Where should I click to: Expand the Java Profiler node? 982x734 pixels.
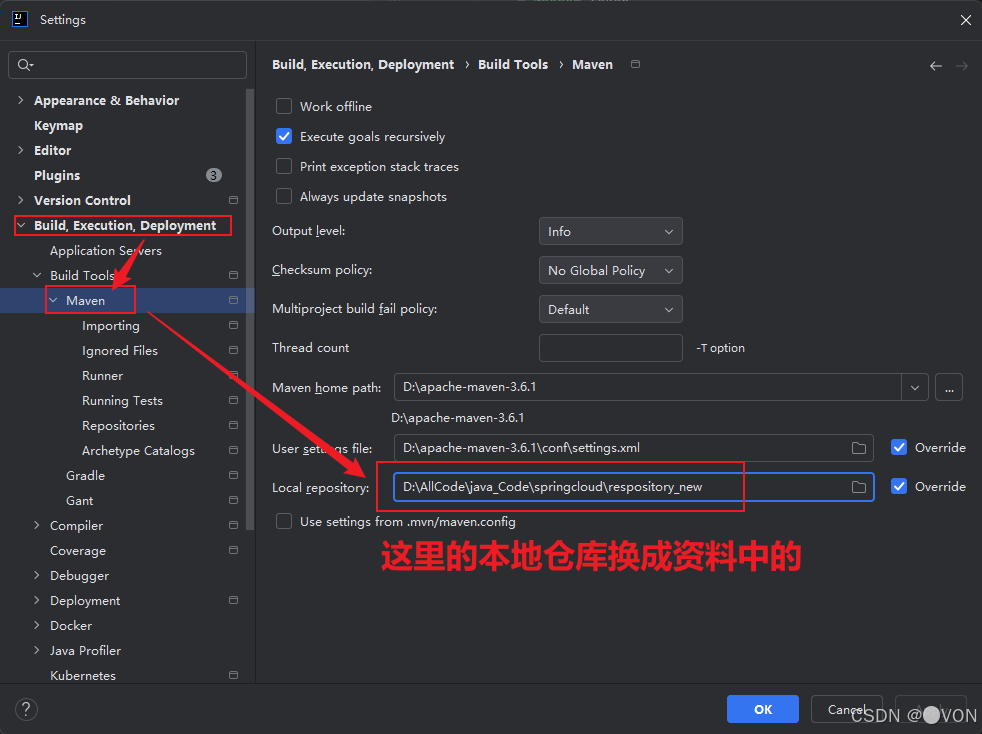36,650
